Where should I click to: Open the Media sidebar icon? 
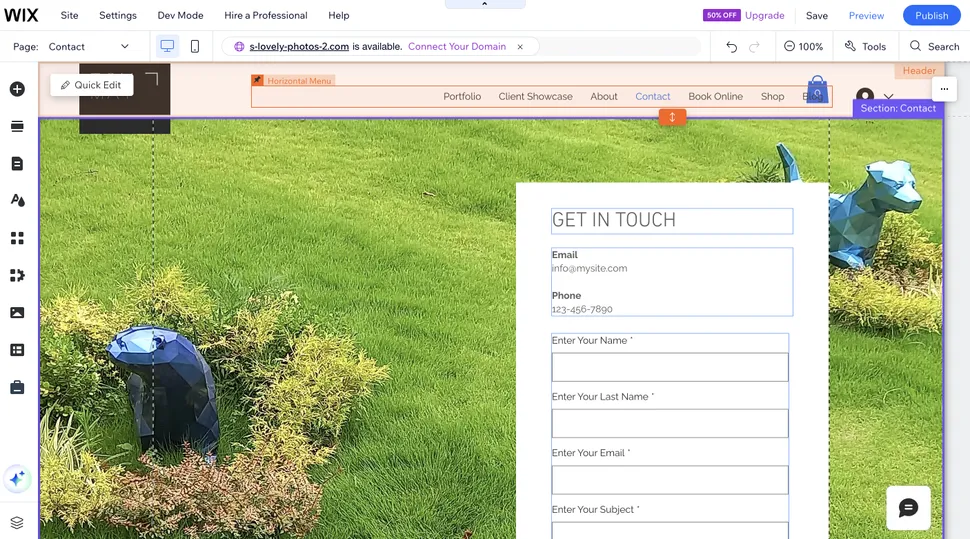pos(17,313)
